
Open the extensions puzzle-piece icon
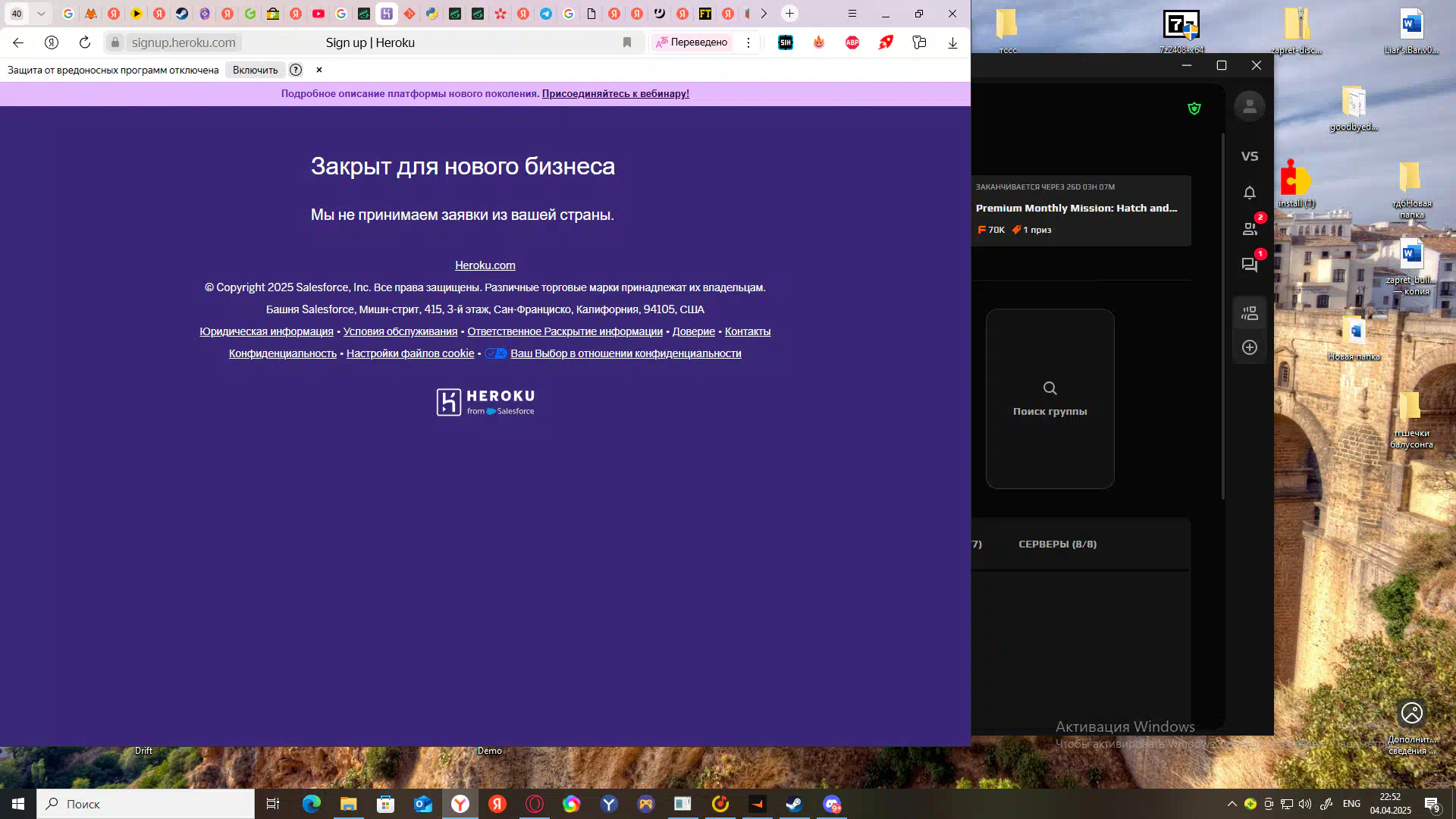pyautogui.click(x=919, y=42)
